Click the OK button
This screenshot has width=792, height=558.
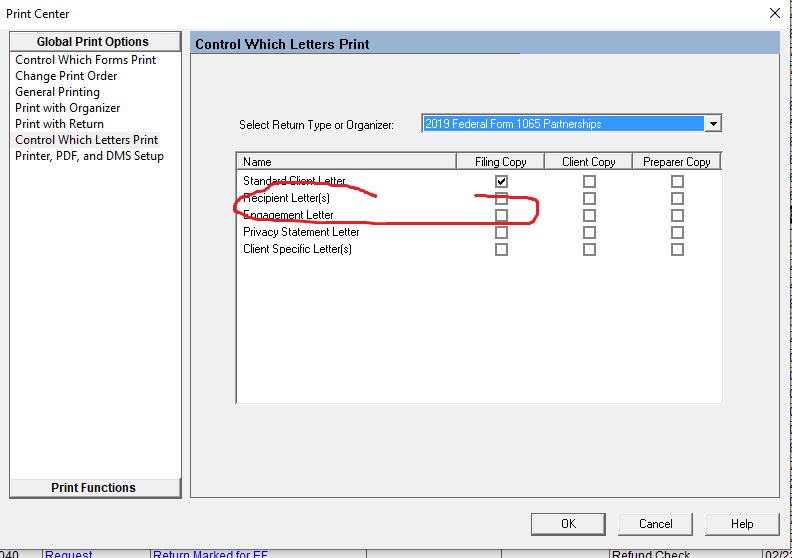(x=568, y=524)
